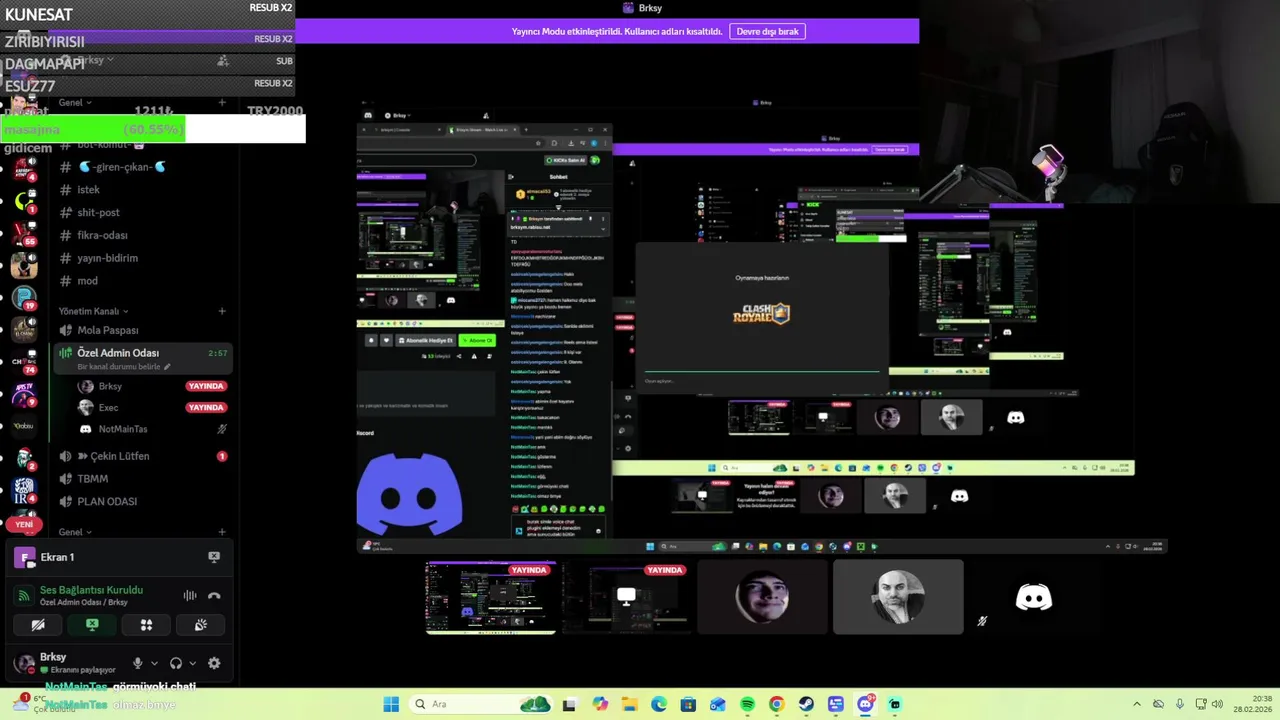Add channel to bottom Genel category
The image size is (1280, 720).
pos(222,532)
